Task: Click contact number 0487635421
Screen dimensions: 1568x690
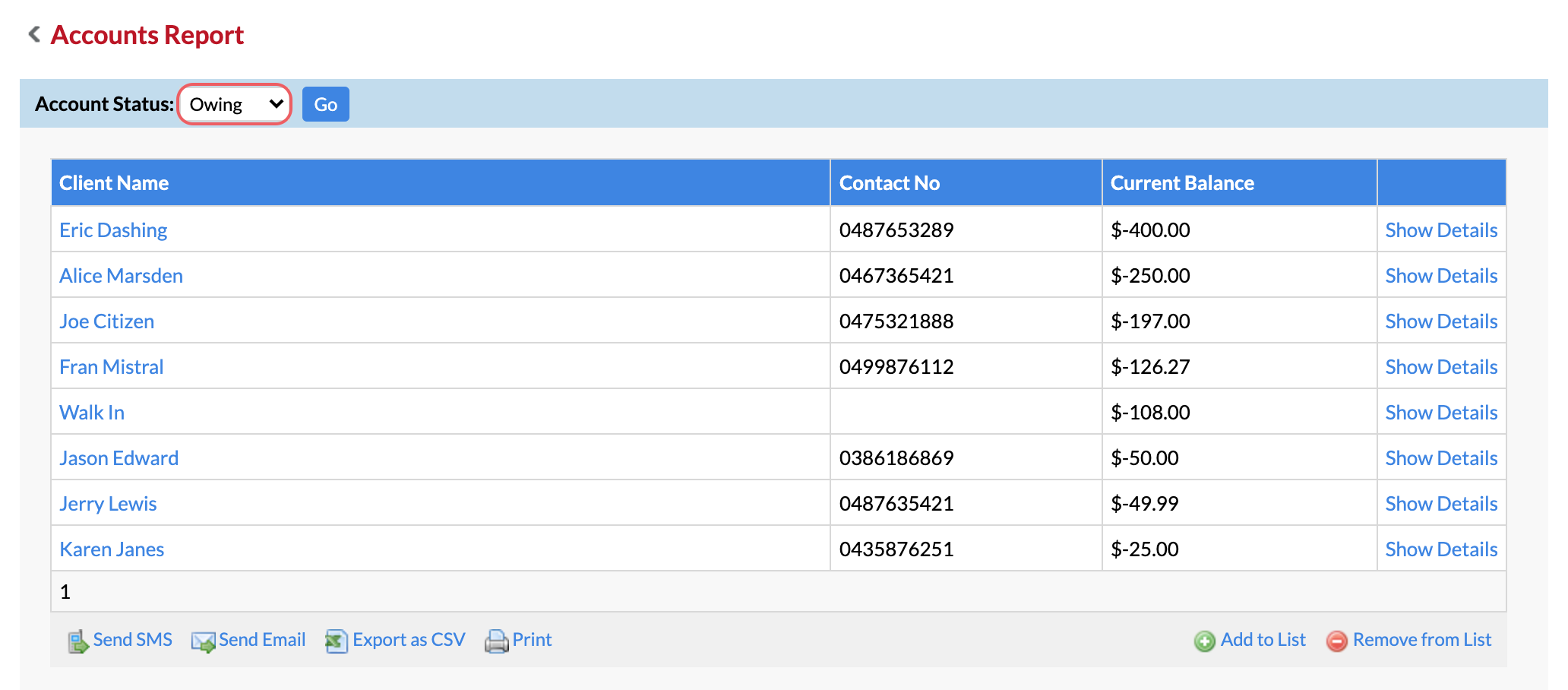Action: click(x=896, y=504)
